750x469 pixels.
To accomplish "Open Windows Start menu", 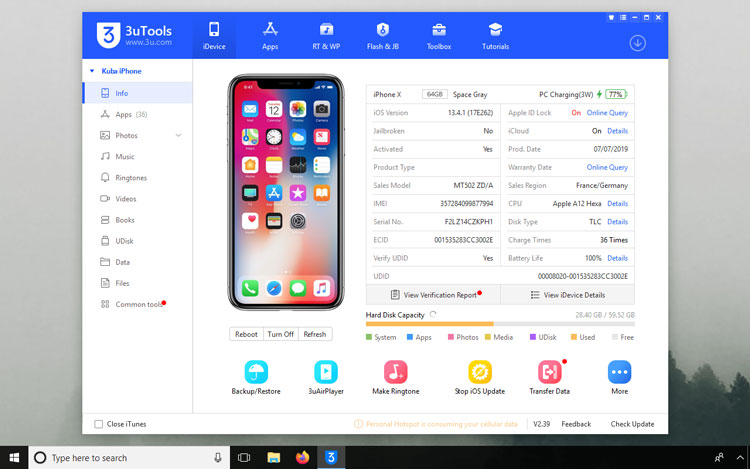I will pyautogui.click(x=14, y=458).
